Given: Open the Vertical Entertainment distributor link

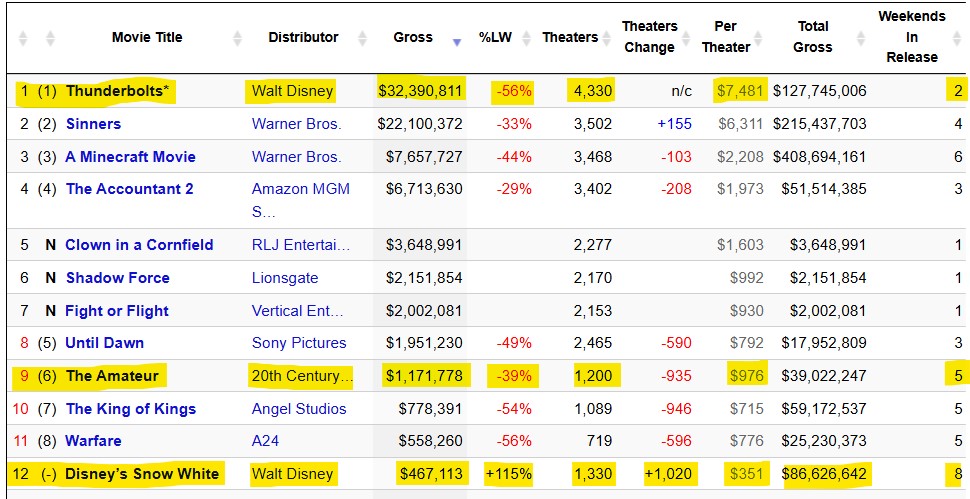Looking at the screenshot, I should [x=297, y=310].
